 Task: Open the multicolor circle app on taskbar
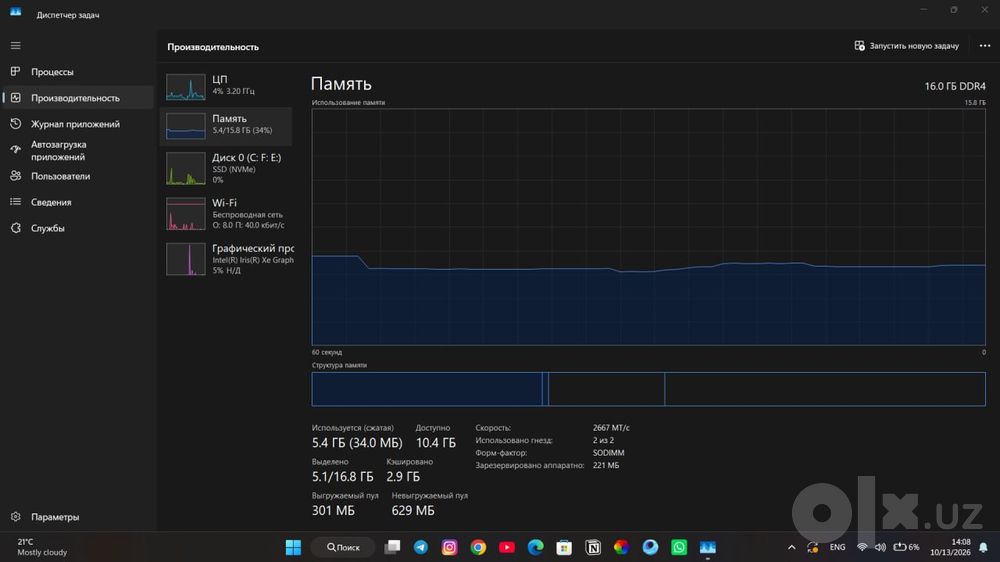click(621, 547)
